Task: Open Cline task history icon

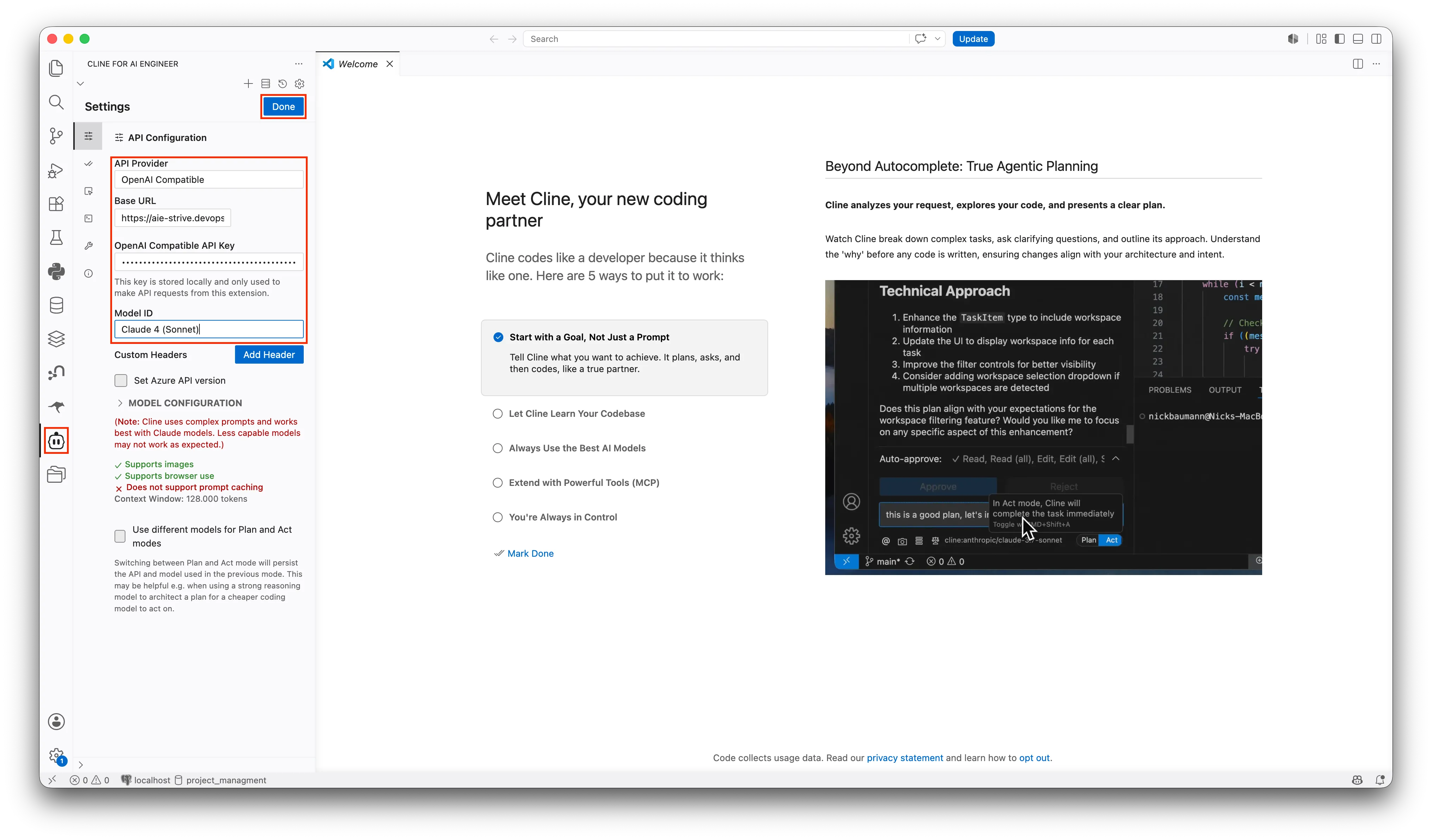Action: (283, 84)
